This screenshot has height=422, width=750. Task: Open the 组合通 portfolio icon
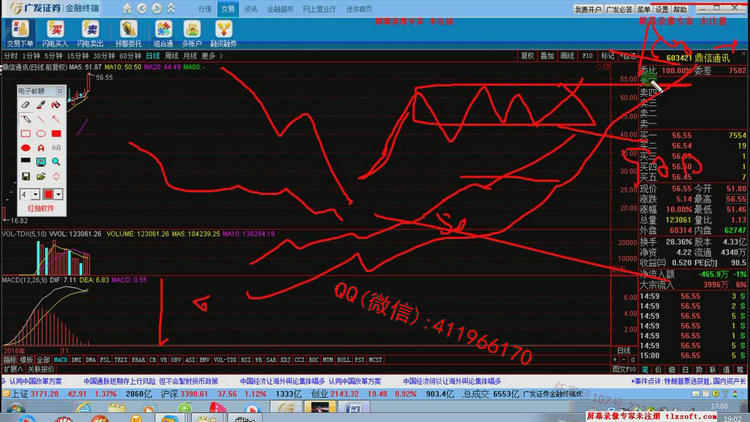click(163, 33)
